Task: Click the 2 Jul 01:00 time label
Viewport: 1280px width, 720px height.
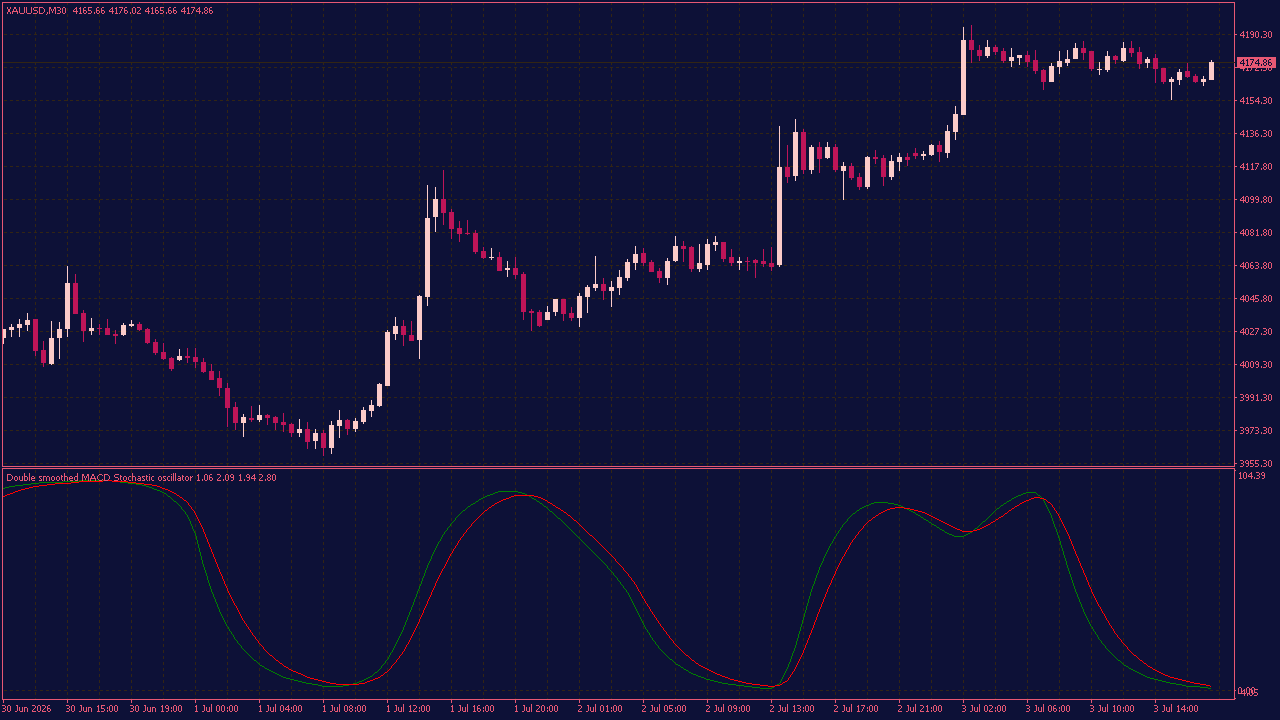Action: 600,709
